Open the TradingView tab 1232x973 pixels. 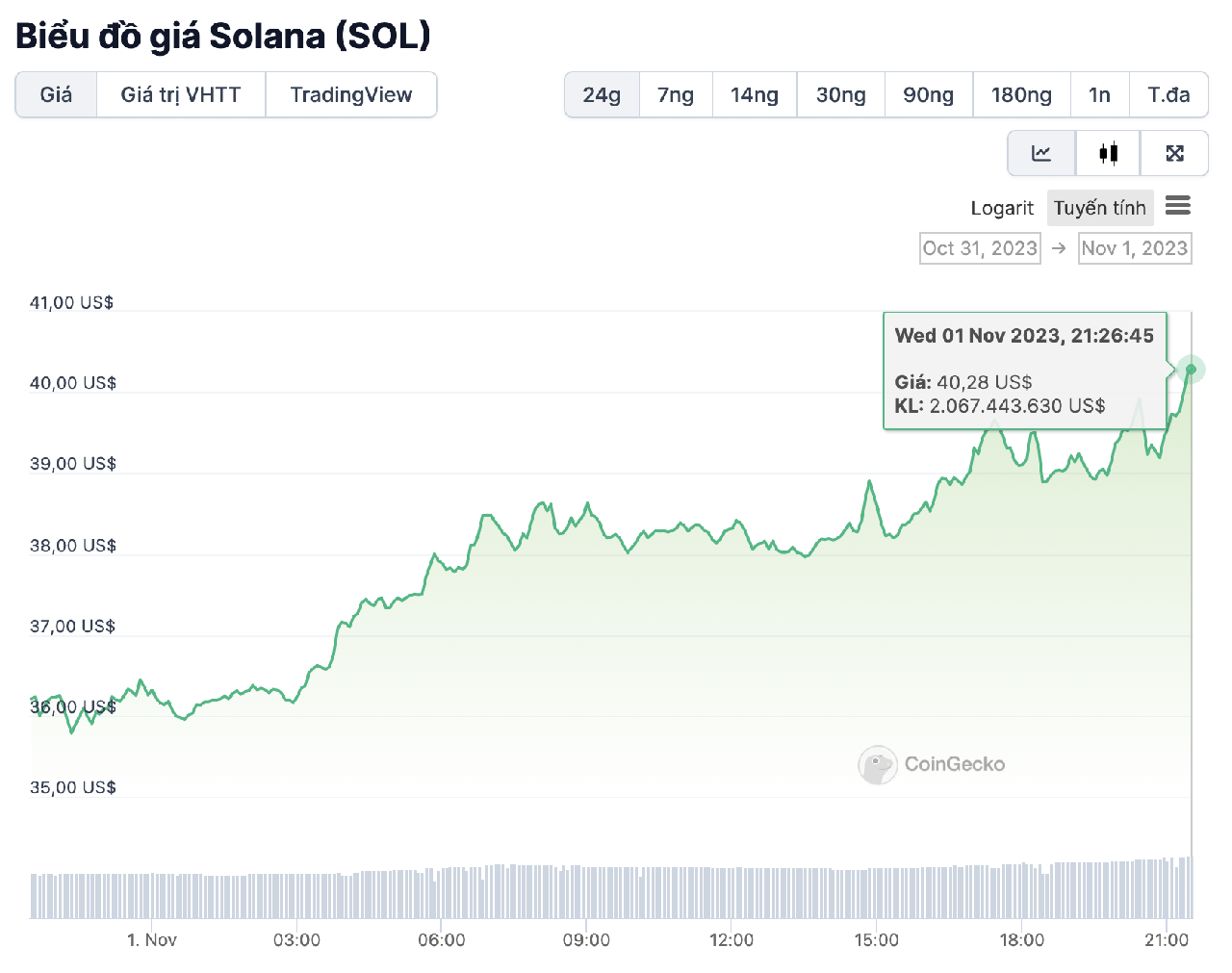tap(351, 94)
